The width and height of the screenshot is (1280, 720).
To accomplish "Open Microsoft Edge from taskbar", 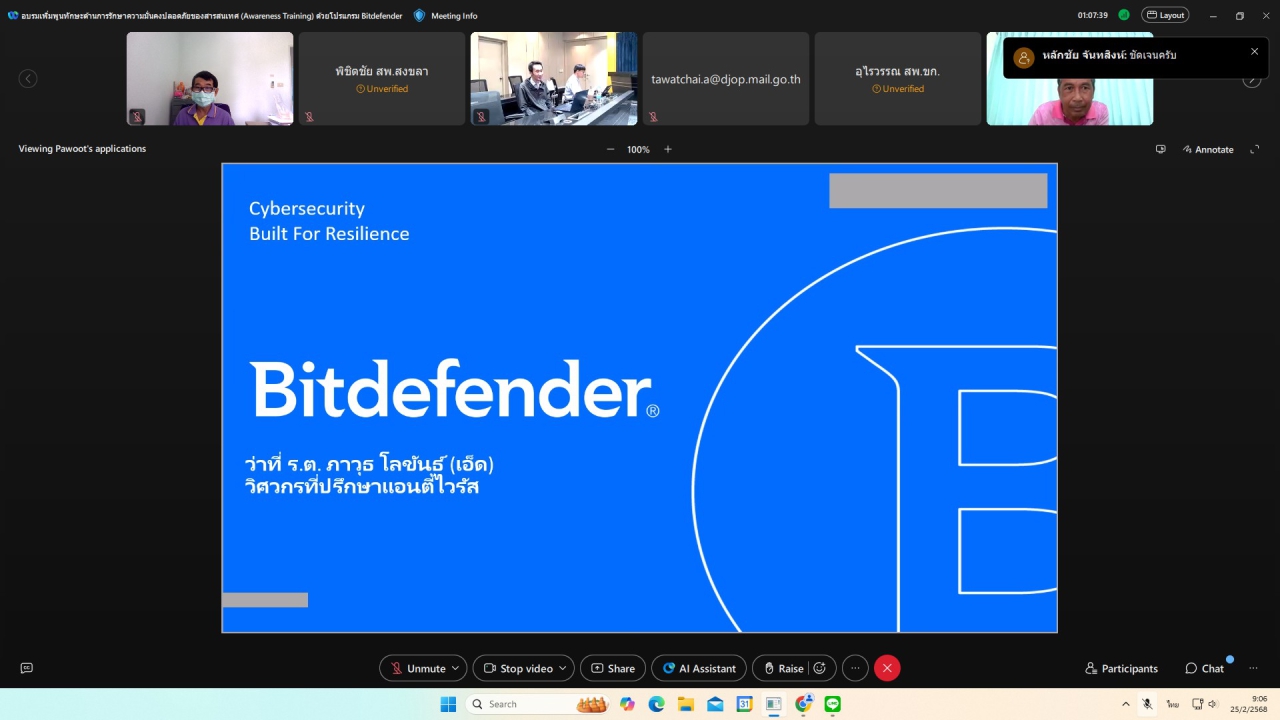I will (657, 704).
